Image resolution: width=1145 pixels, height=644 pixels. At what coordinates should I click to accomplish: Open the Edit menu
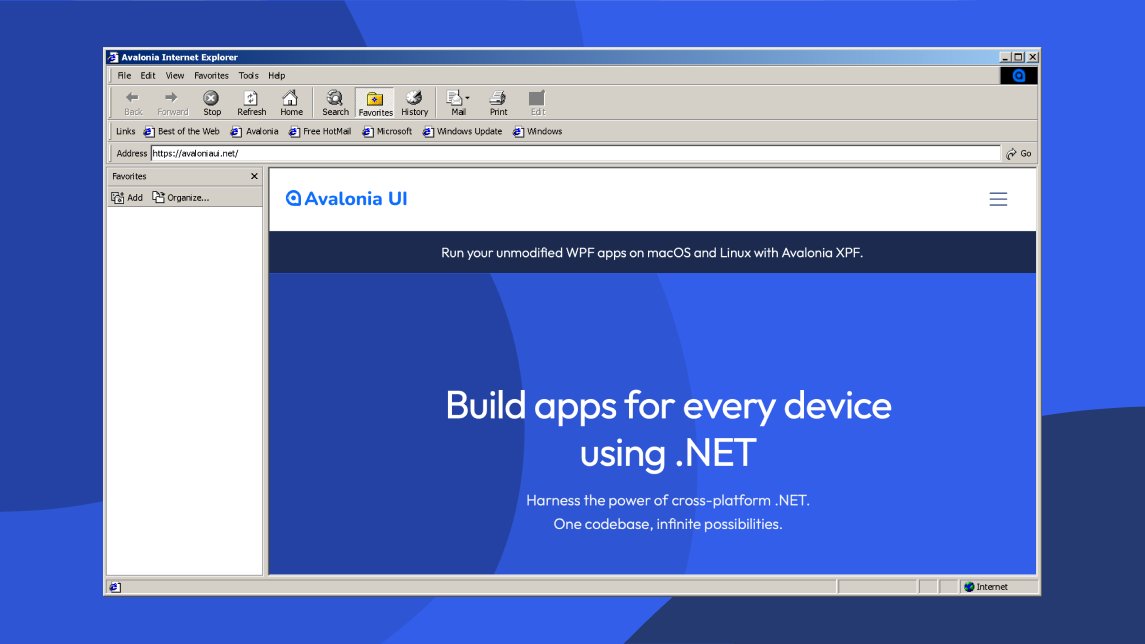[148, 75]
